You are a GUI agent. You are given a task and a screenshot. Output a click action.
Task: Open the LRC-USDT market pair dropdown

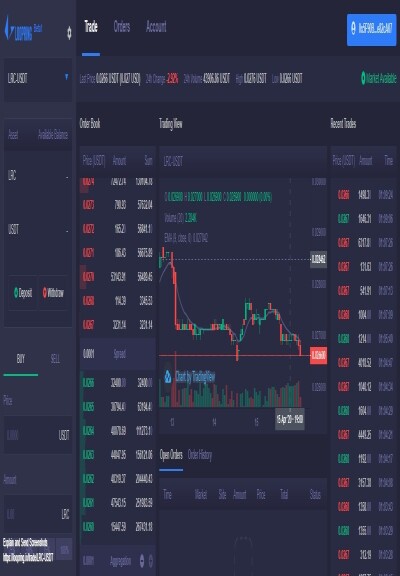pos(38,78)
